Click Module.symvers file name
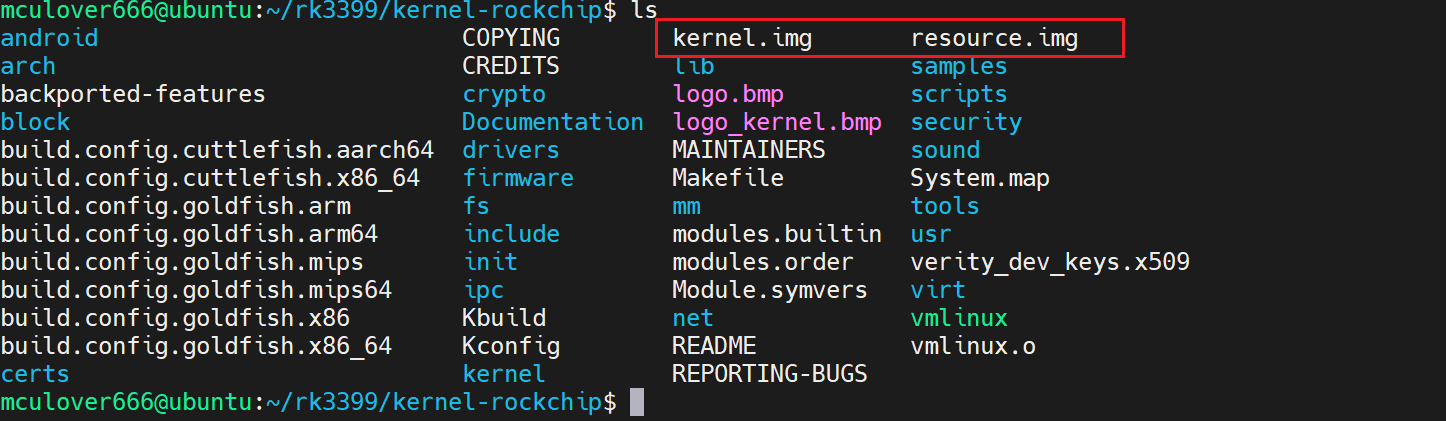 [x=770, y=291]
